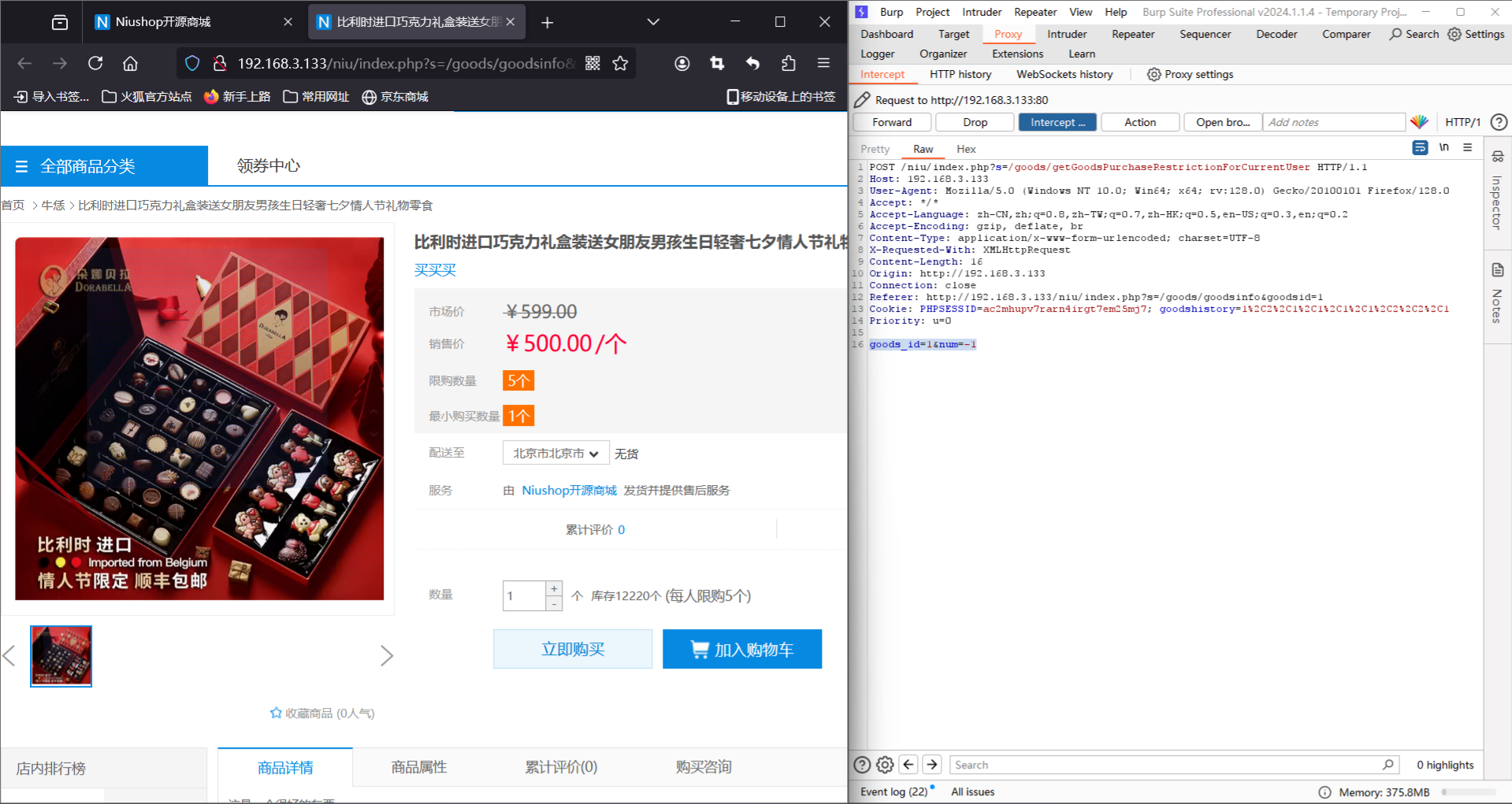Bookmark this page with star icon
Viewport: 1512px width, 804px height.
coord(621,63)
